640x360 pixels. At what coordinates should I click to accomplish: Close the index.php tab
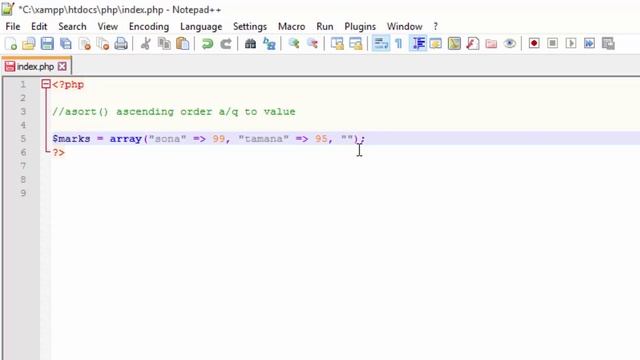click(x=62, y=66)
